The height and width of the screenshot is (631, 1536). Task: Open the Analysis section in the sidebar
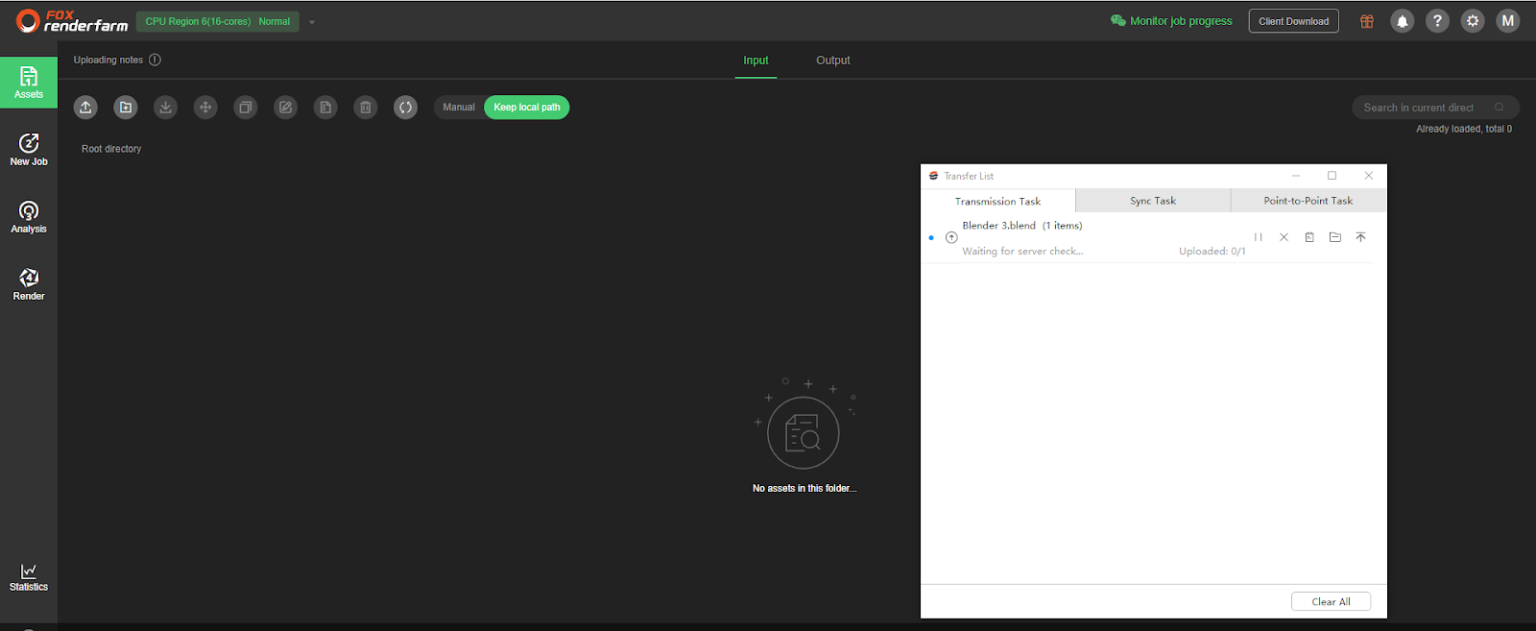click(29, 217)
